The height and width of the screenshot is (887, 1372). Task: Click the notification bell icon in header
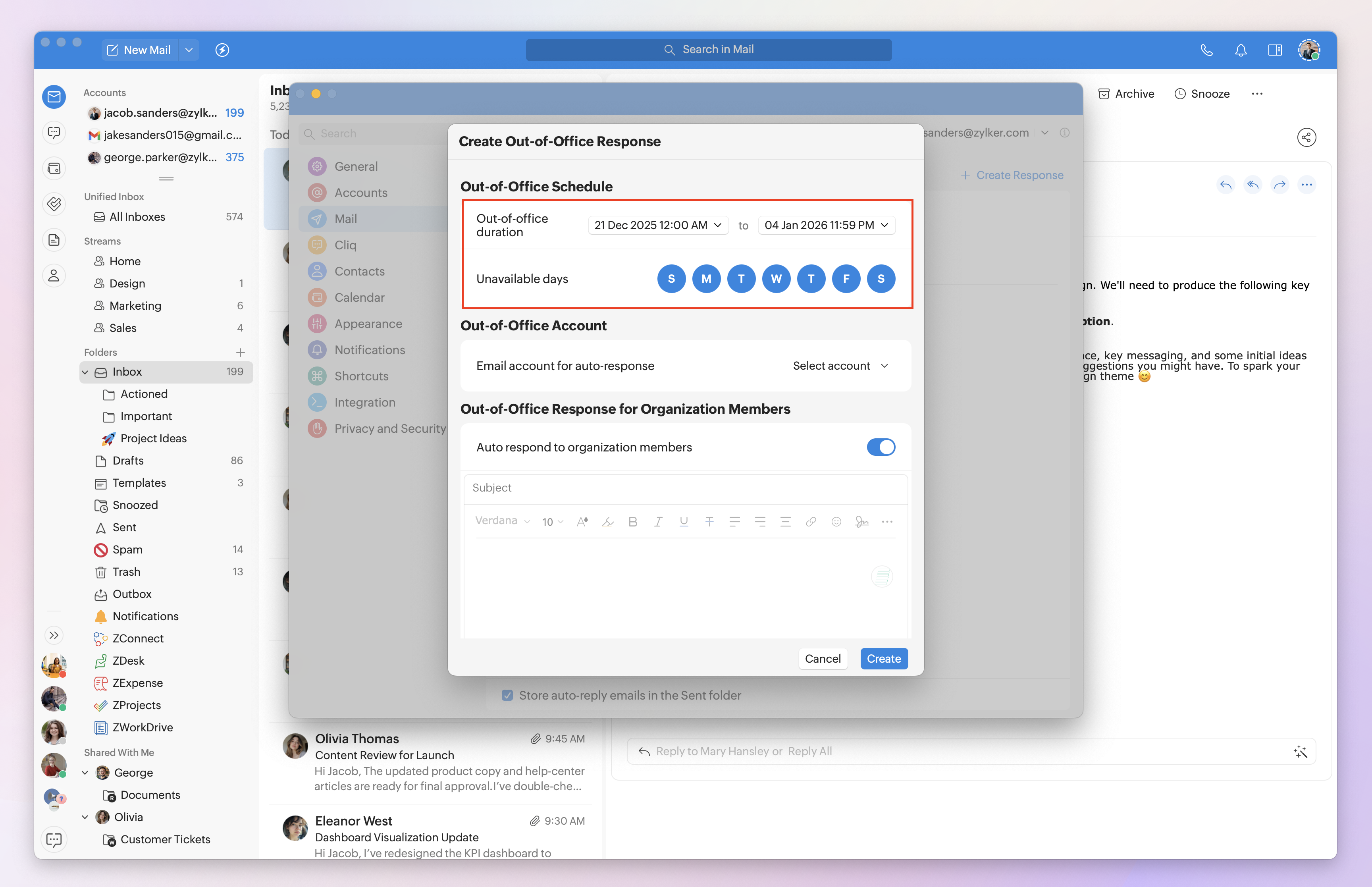point(1241,50)
